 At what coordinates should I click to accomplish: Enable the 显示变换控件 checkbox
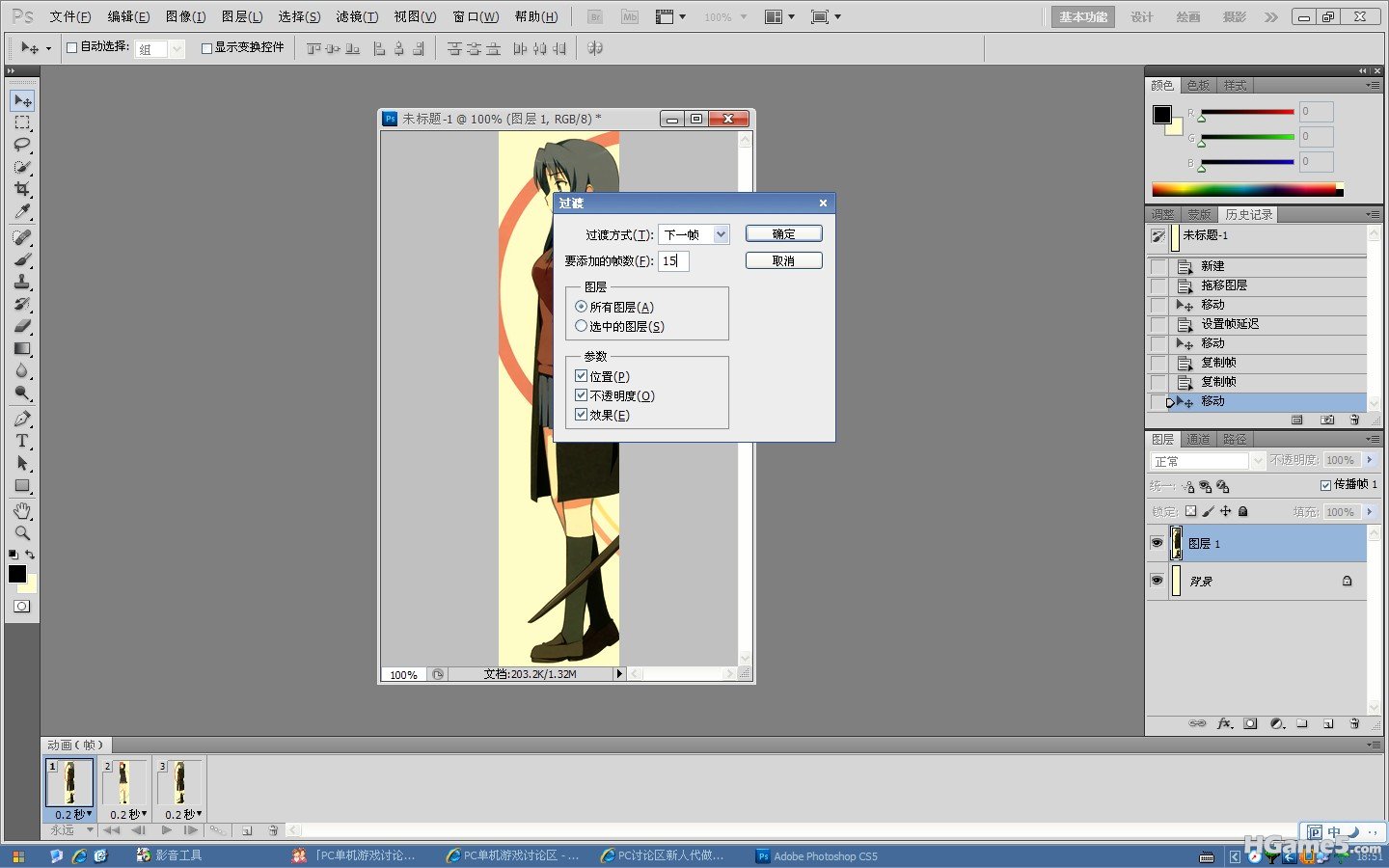pyautogui.click(x=206, y=47)
